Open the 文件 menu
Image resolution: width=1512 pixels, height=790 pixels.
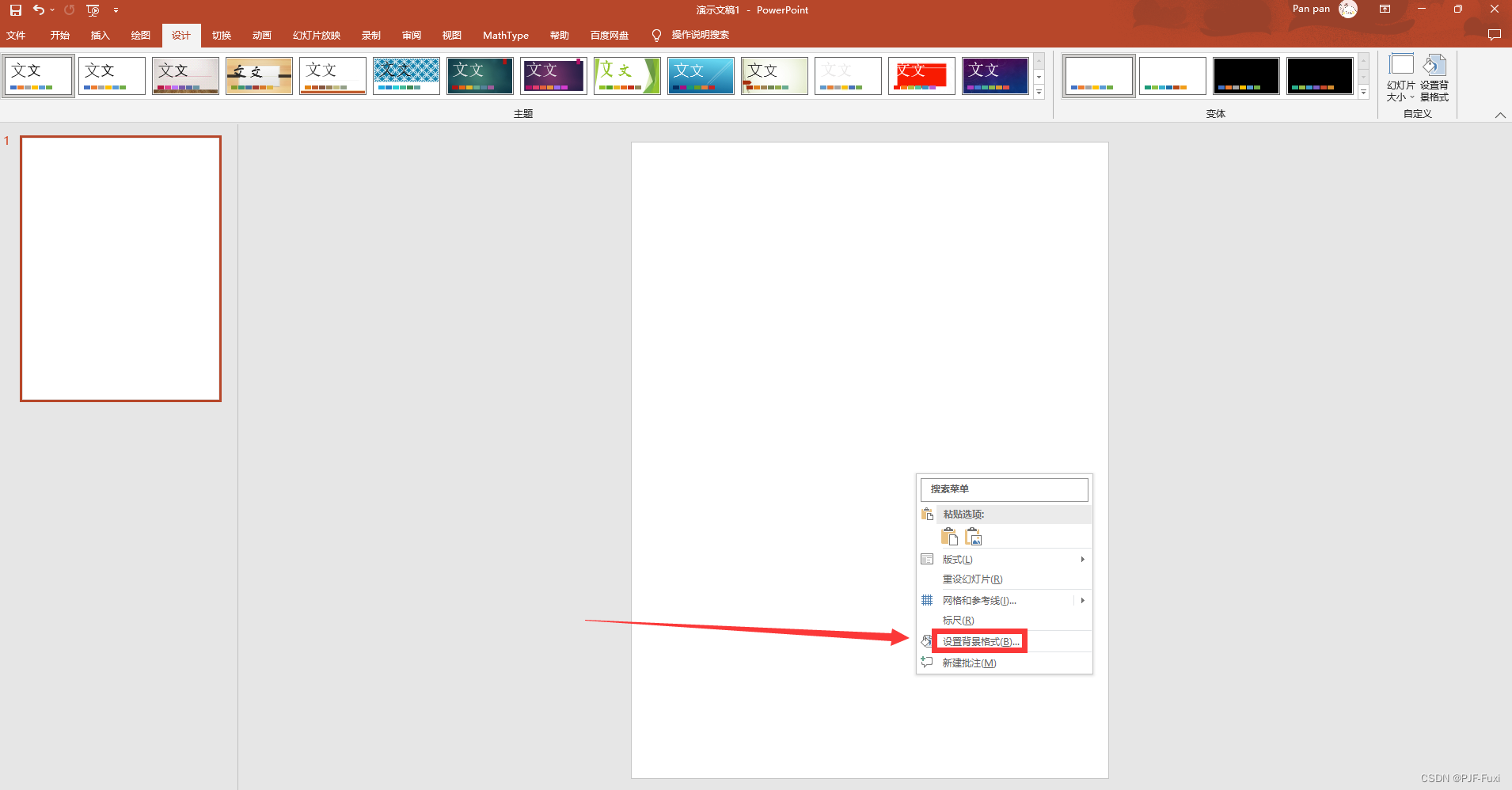pos(16,36)
